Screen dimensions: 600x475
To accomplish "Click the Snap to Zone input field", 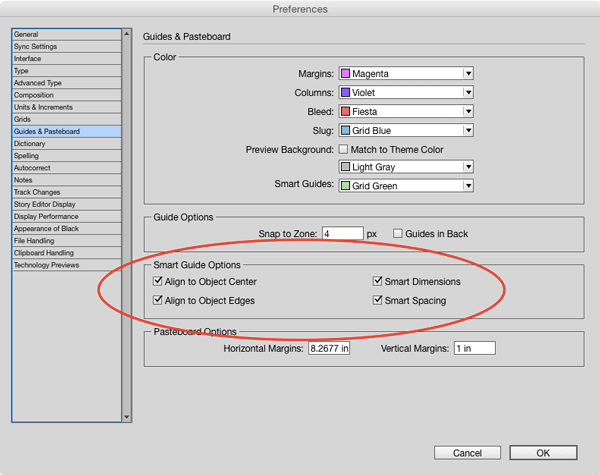I will pos(342,233).
